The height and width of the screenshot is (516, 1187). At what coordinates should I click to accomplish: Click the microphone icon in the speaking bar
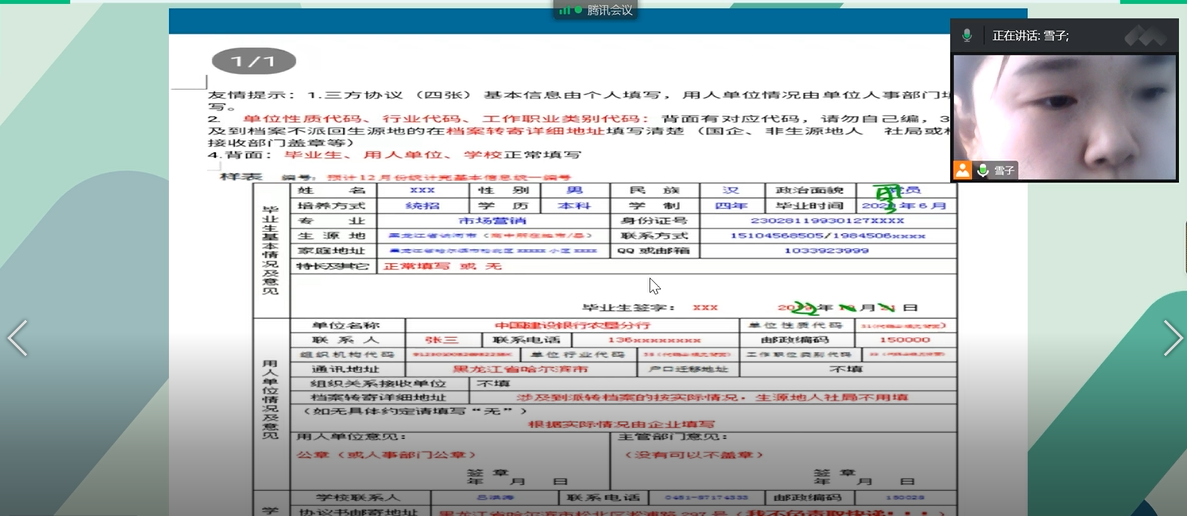pyautogui.click(x=967, y=36)
